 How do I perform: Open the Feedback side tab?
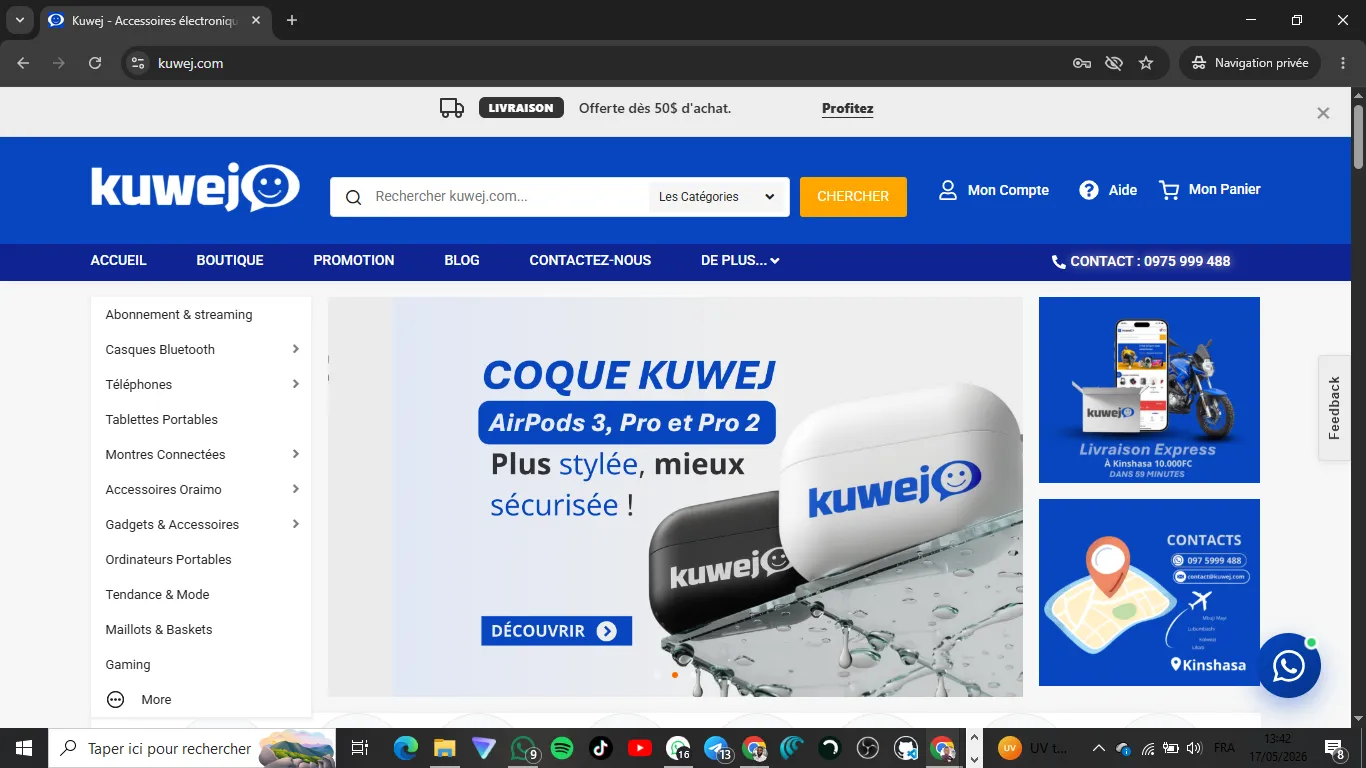(x=1334, y=408)
